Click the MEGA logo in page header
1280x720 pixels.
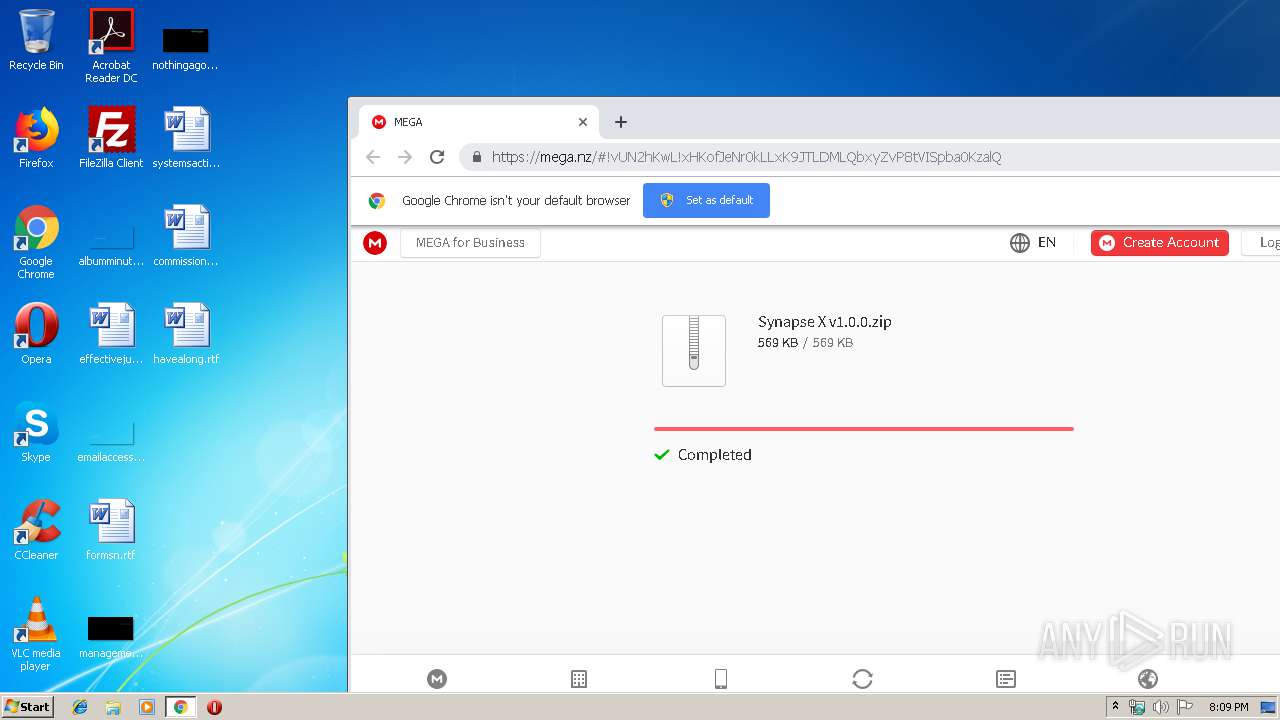[x=375, y=243]
